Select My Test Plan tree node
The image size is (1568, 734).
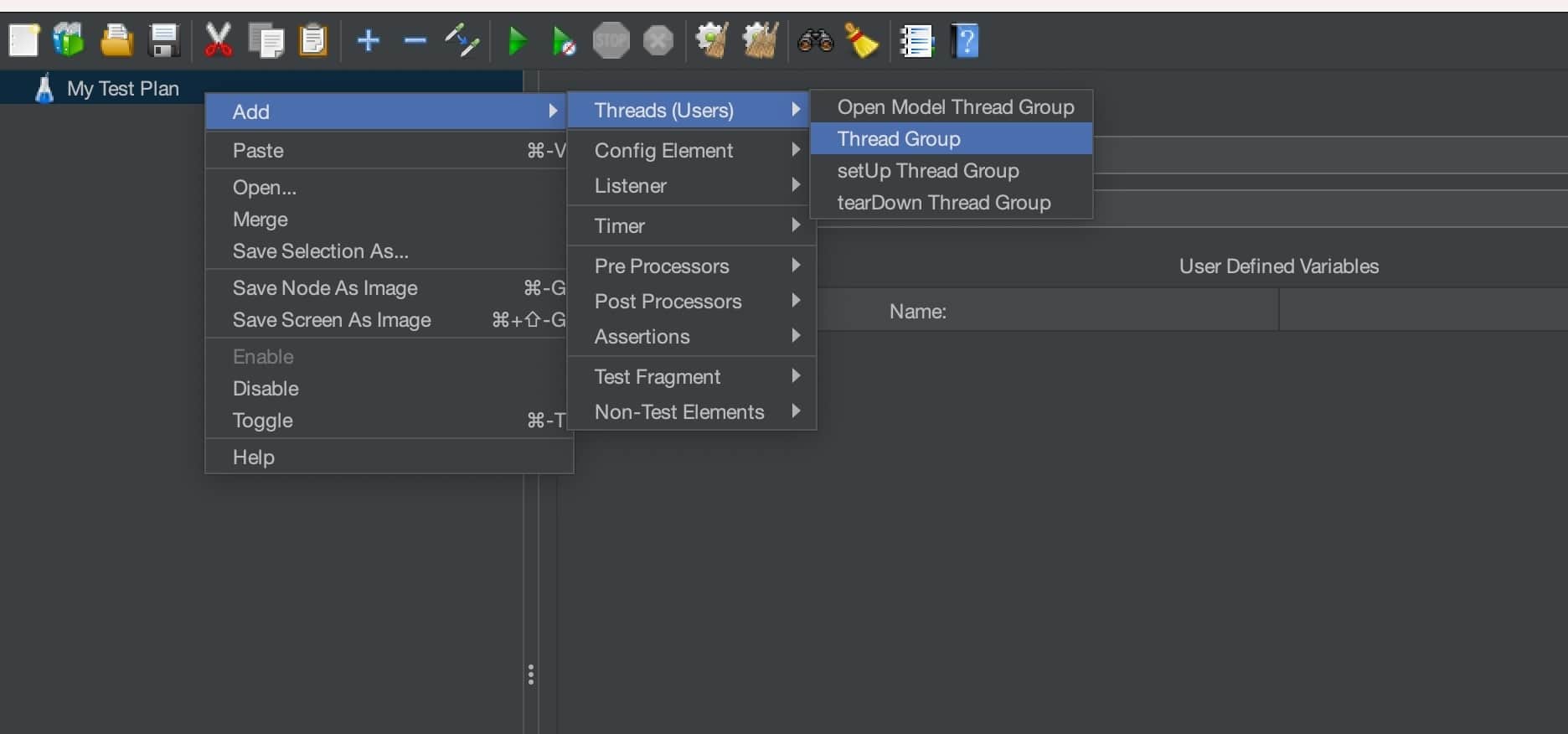pos(123,88)
